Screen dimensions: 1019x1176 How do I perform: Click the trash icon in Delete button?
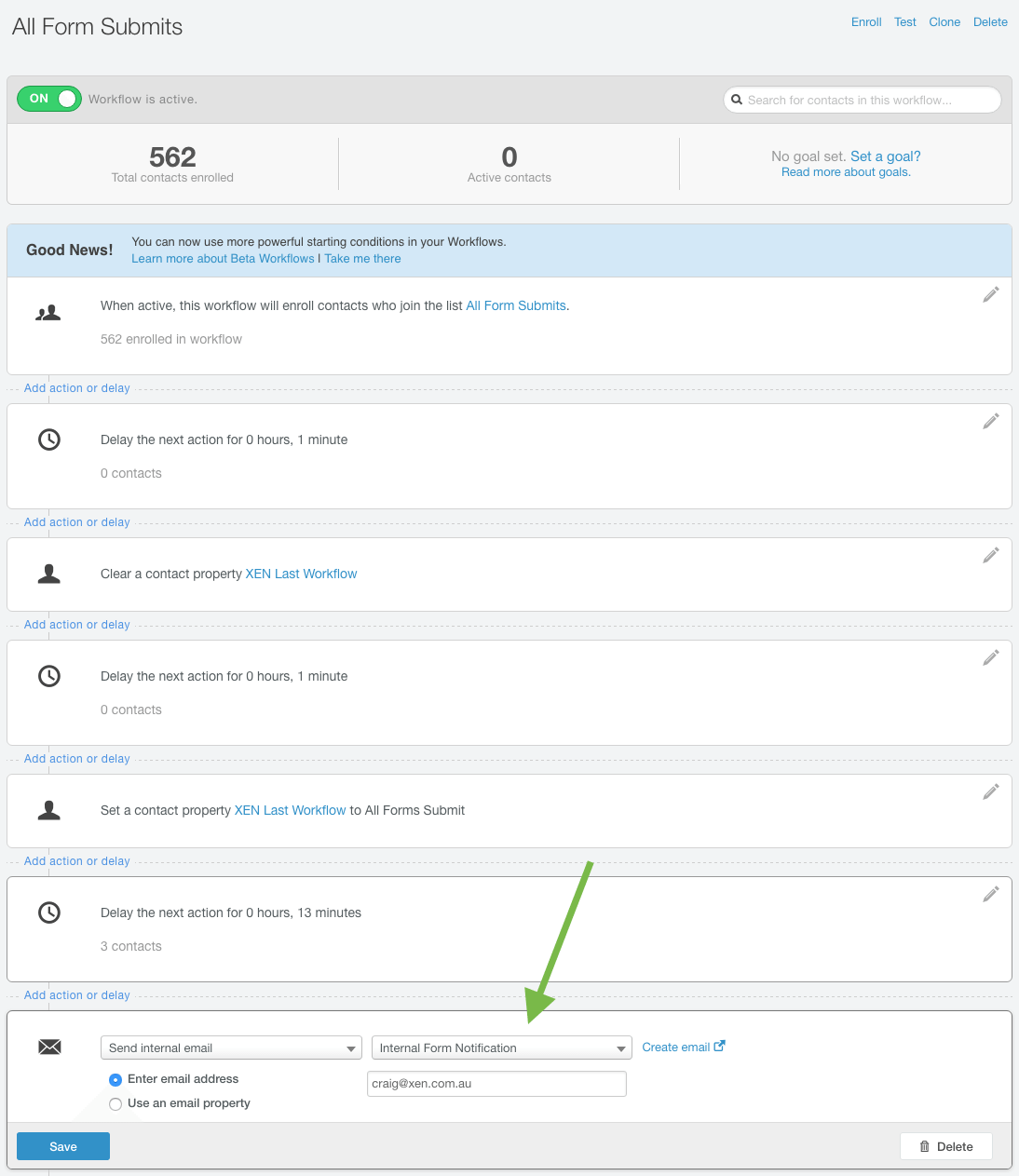click(924, 1146)
